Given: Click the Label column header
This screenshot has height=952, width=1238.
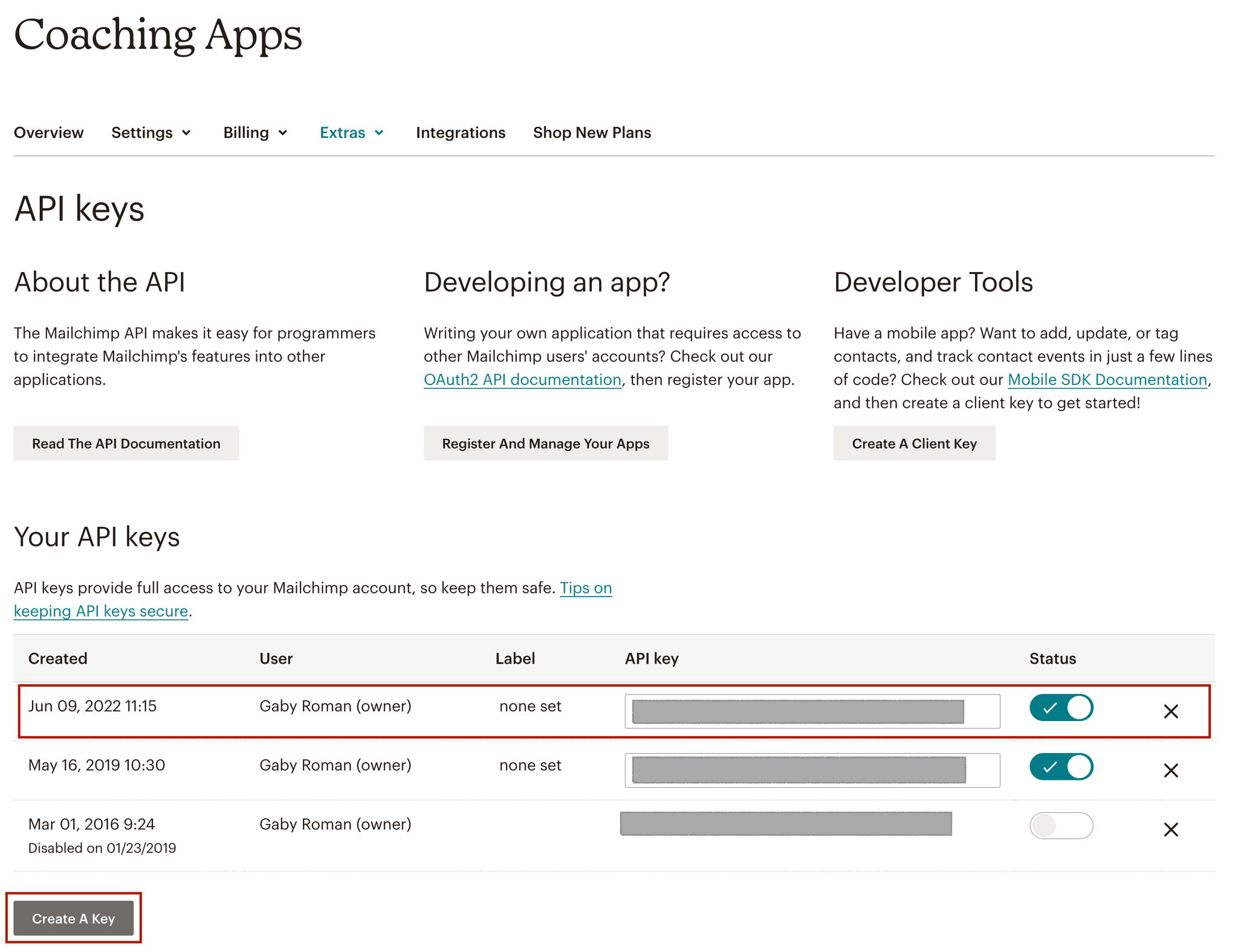Looking at the screenshot, I should [515, 658].
